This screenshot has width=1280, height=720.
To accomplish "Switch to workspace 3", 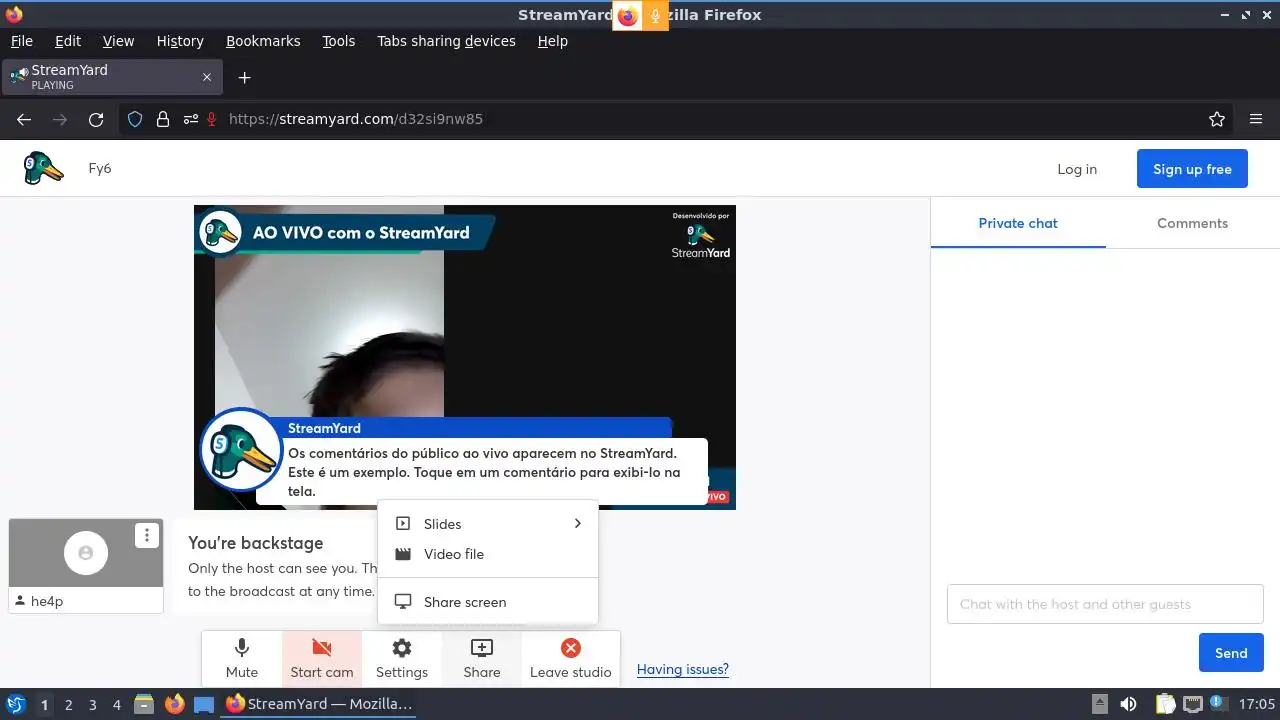I will click(x=92, y=704).
